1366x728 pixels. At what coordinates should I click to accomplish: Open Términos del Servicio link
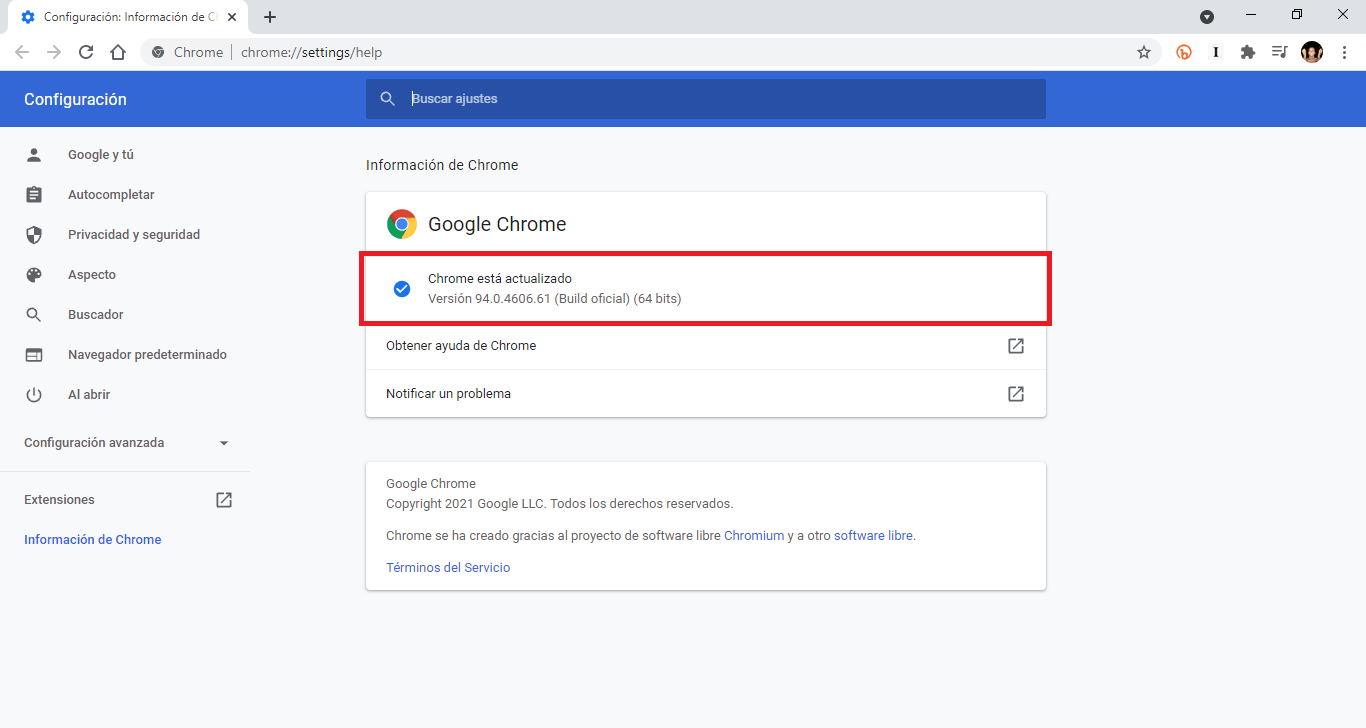point(448,568)
